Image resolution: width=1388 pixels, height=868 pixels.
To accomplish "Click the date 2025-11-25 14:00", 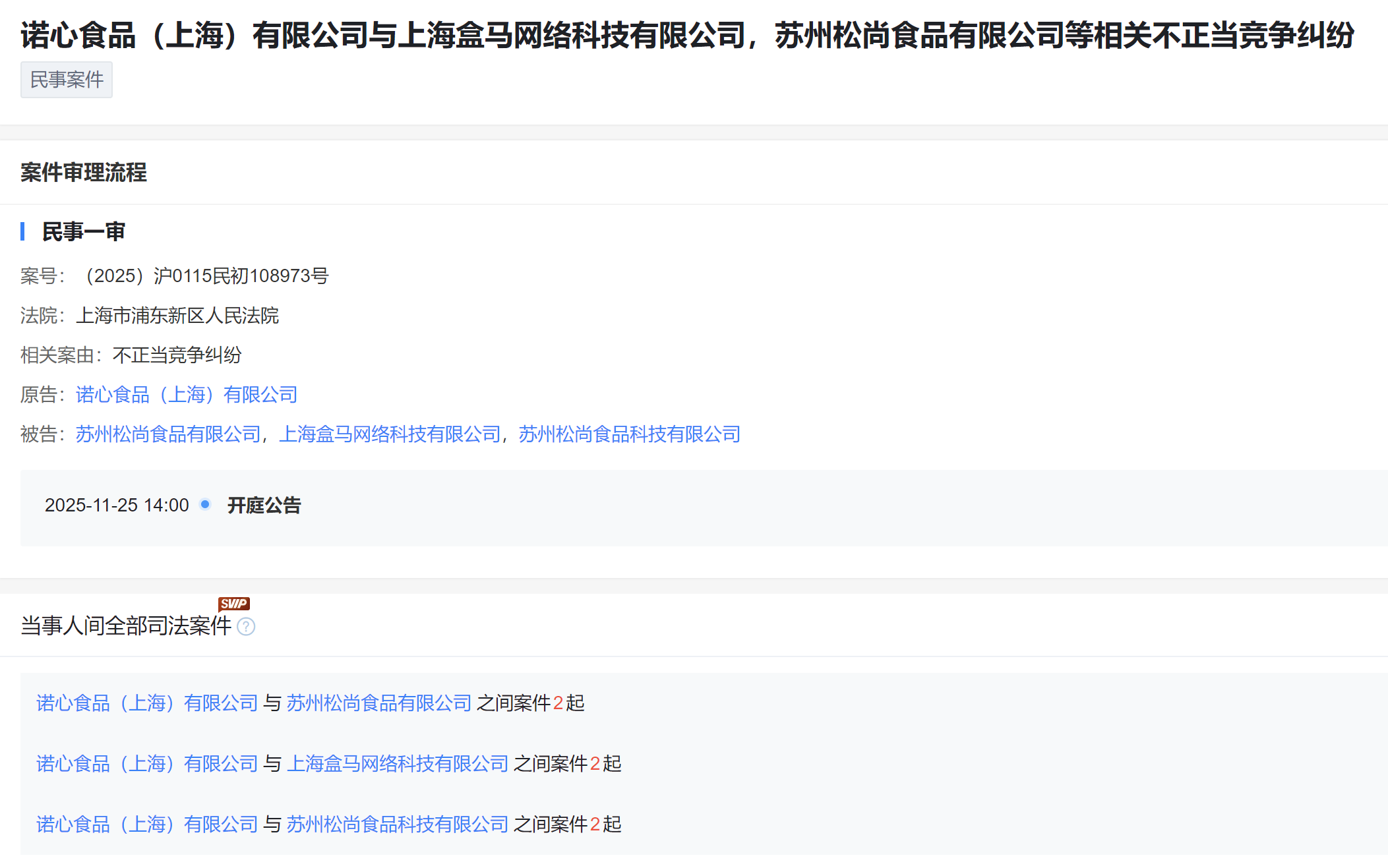I will click(117, 506).
